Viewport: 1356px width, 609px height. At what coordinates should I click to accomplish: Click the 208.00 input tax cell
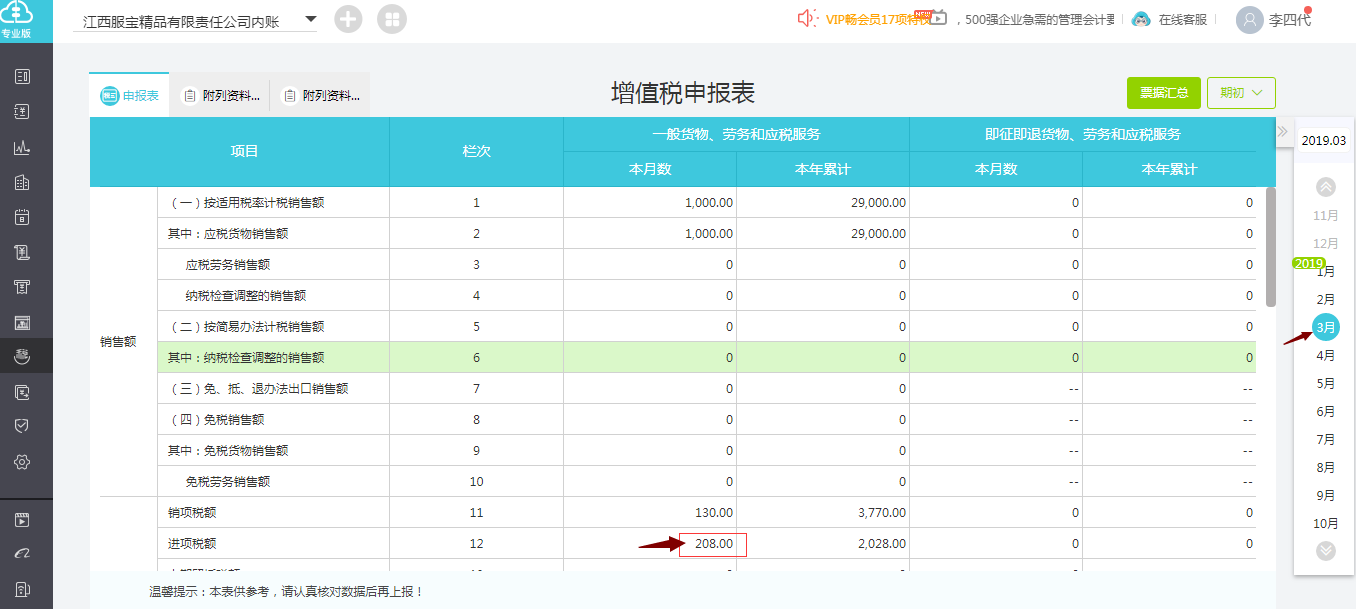[713, 544]
